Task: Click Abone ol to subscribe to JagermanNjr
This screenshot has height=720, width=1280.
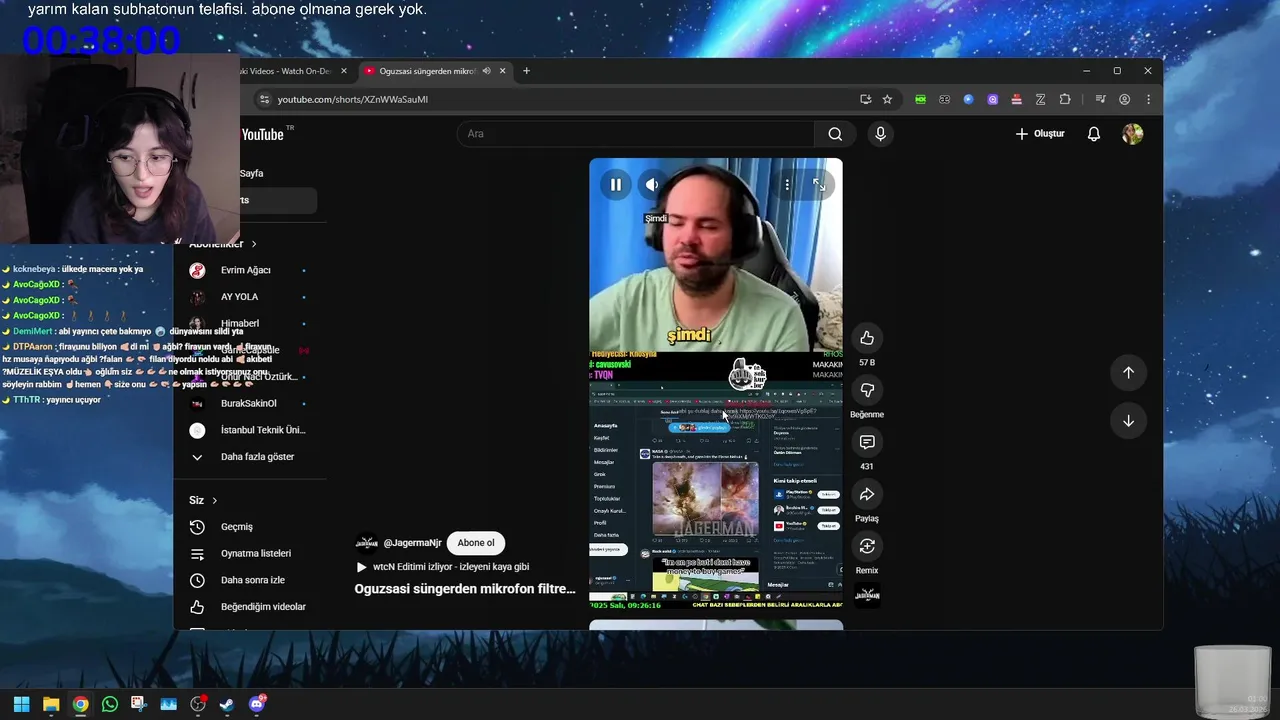Action: click(x=476, y=543)
